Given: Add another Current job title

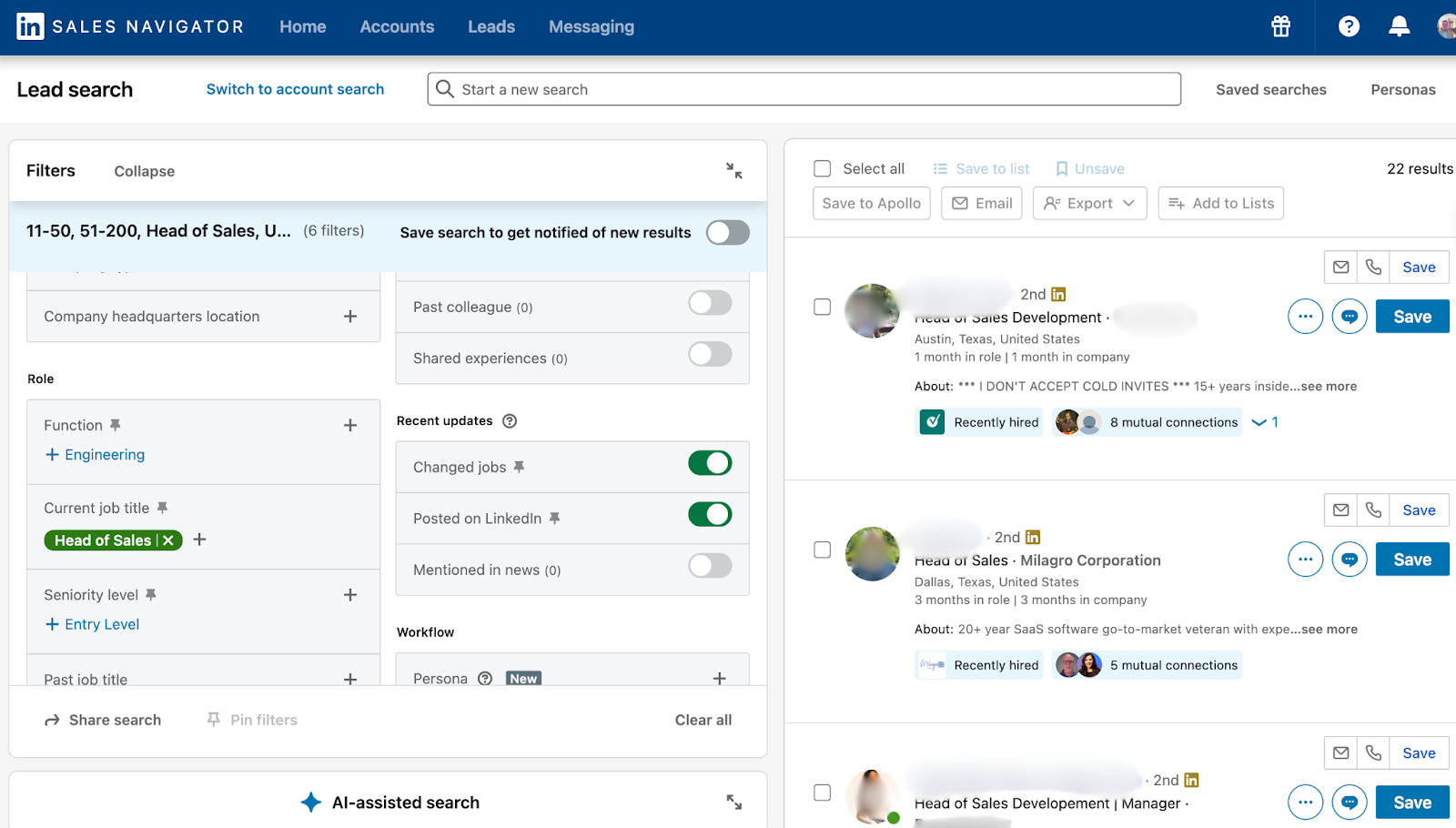Looking at the screenshot, I should [200, 540].
